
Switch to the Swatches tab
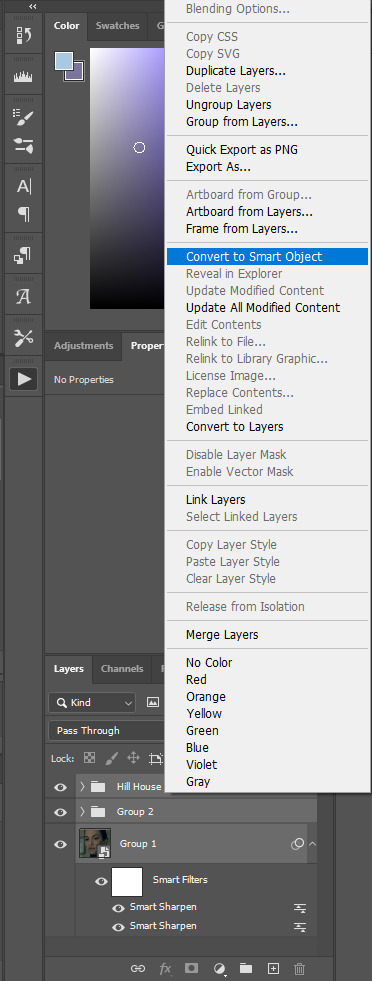(118, 26)
